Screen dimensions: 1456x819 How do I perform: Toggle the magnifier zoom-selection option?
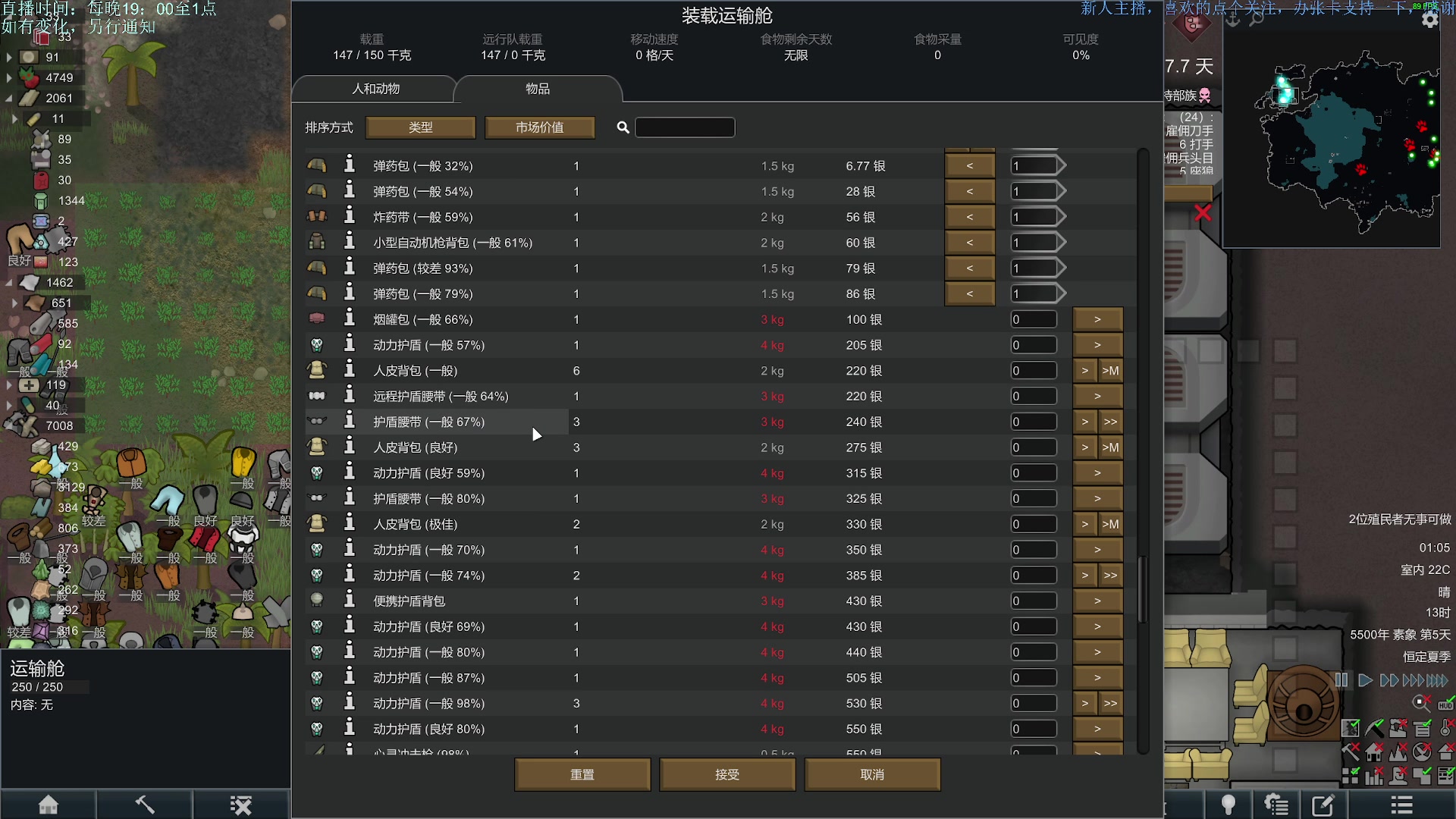coord(1422,703)
